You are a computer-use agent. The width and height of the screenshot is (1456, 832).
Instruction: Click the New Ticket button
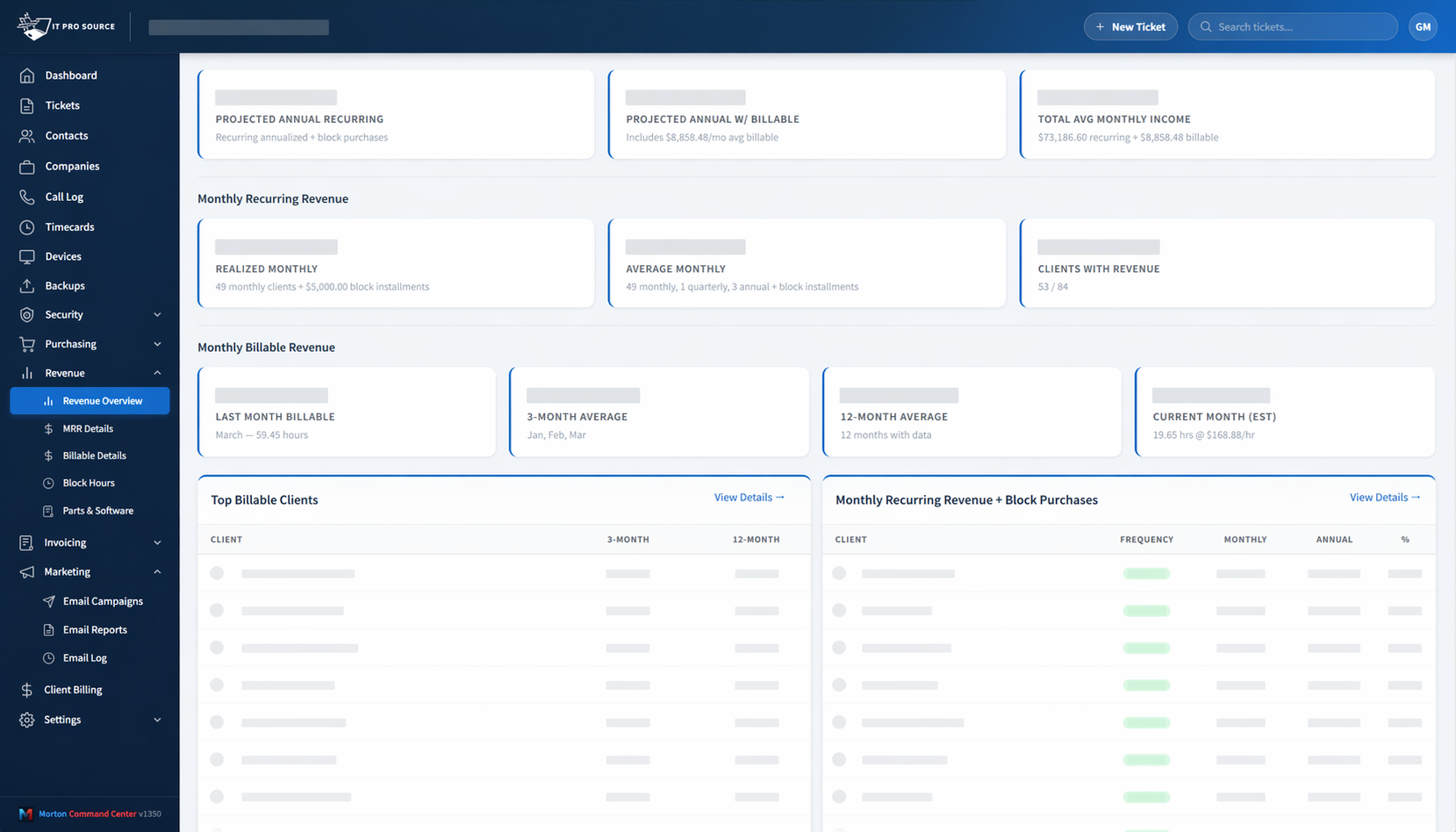(x=1130, y=26)
